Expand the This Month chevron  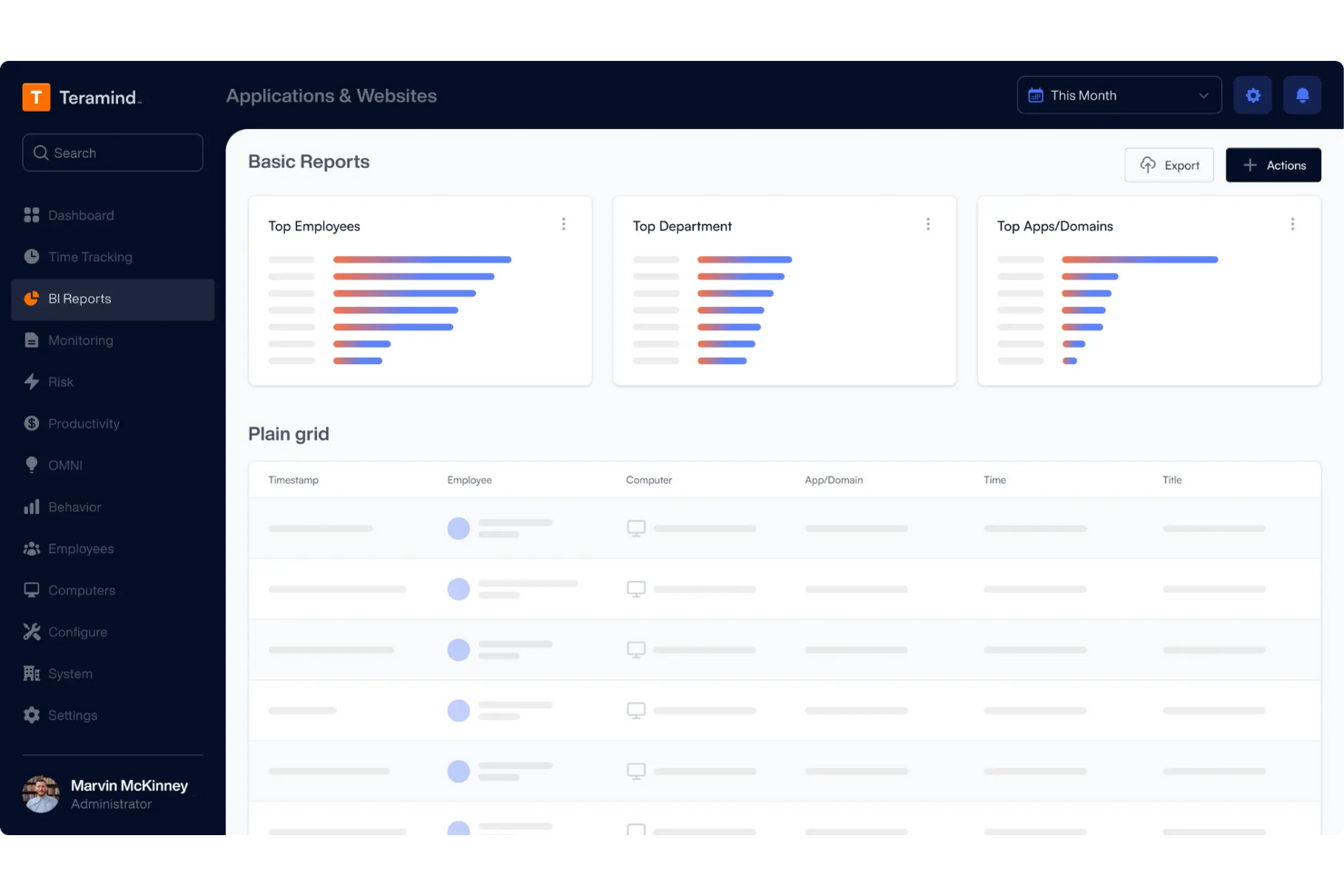click(1204, 95)
